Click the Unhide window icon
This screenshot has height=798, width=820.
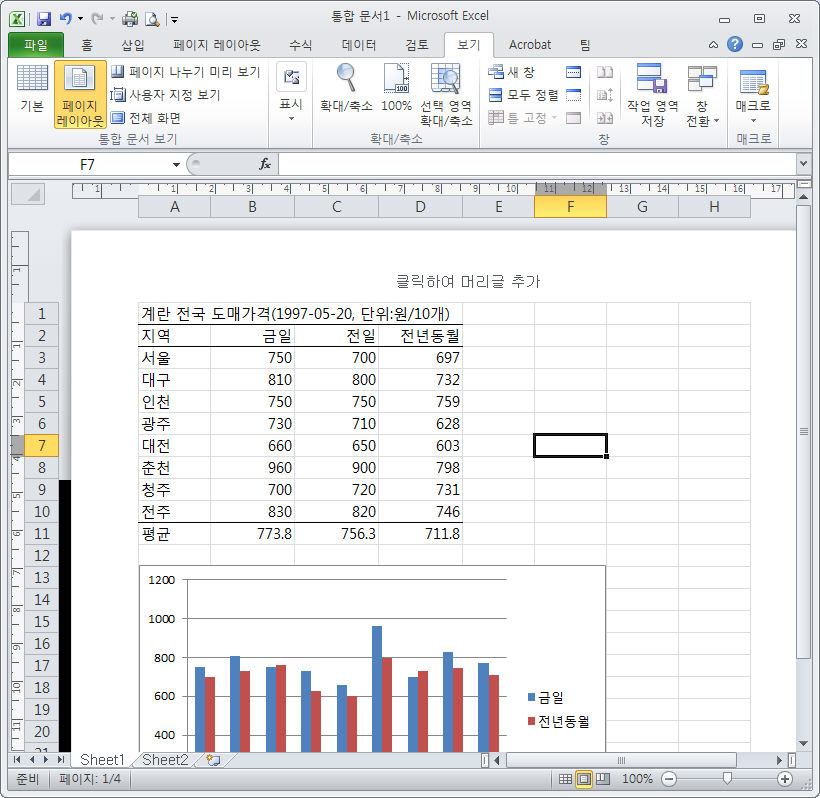coord(574,118)
